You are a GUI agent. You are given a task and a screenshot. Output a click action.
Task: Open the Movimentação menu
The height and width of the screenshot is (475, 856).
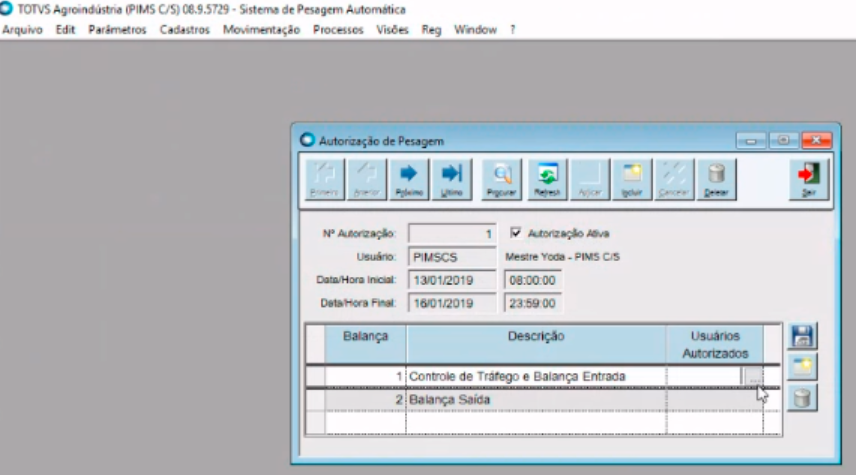point(261,30)
